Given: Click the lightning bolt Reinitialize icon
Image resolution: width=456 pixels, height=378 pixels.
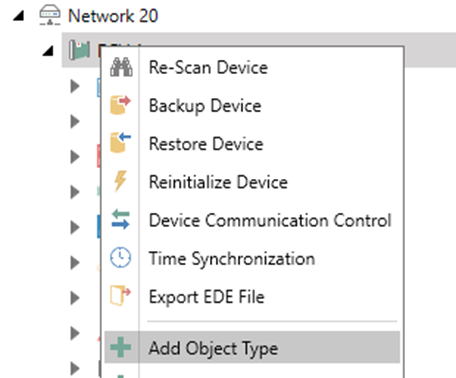Looking at the screenshot, I should pyautogui.click(x=120, y=181).
